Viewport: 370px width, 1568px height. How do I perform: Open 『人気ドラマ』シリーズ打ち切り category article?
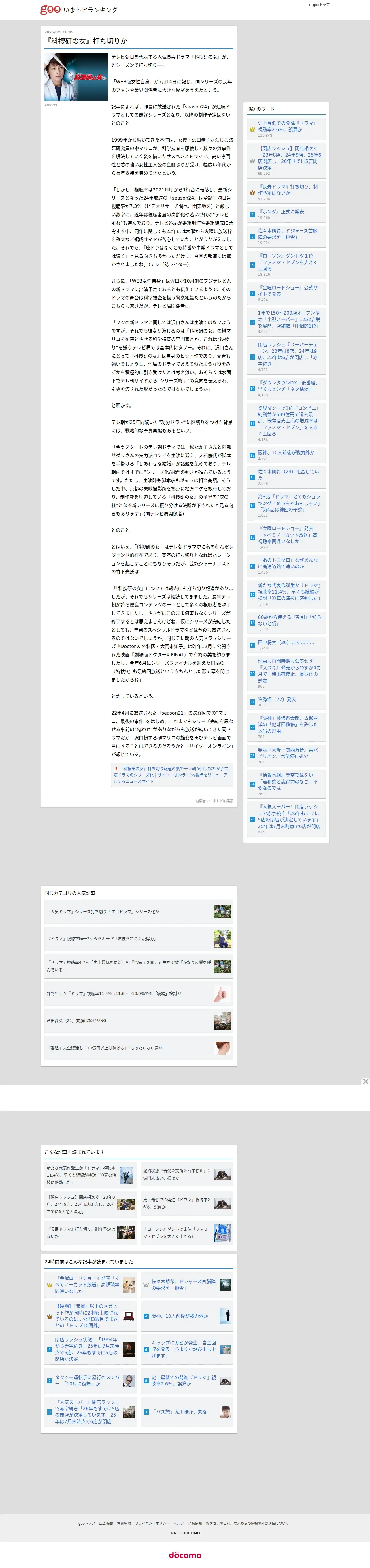[x=103, y=912]
